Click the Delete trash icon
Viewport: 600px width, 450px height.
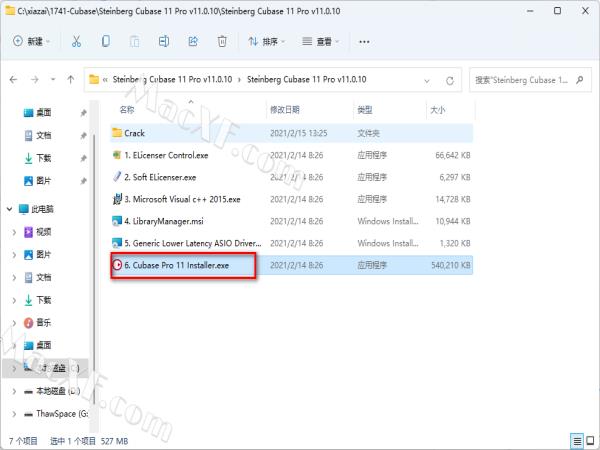(222, 41)
